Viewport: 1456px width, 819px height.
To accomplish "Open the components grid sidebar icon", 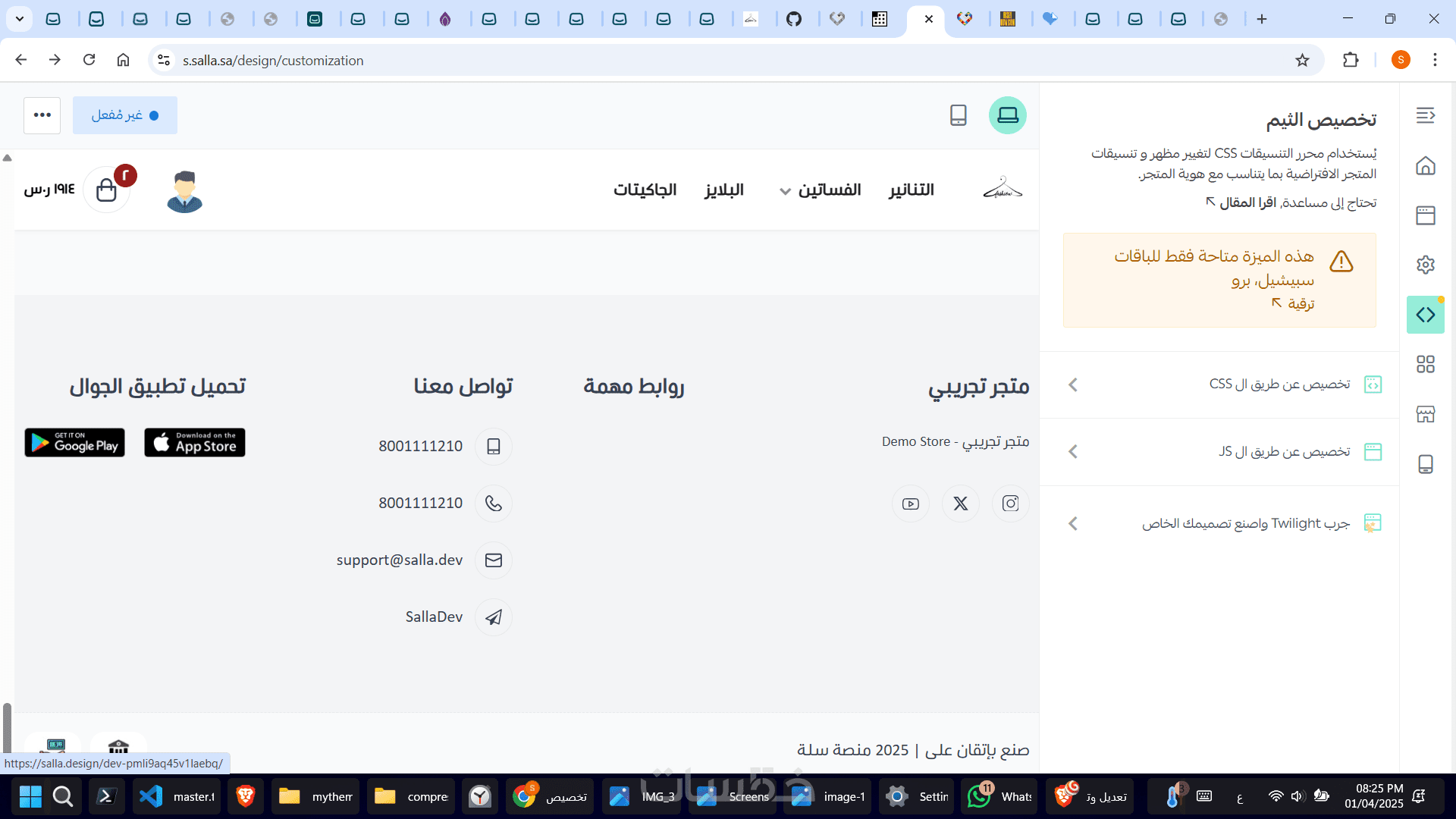I will coord(1425,365).
